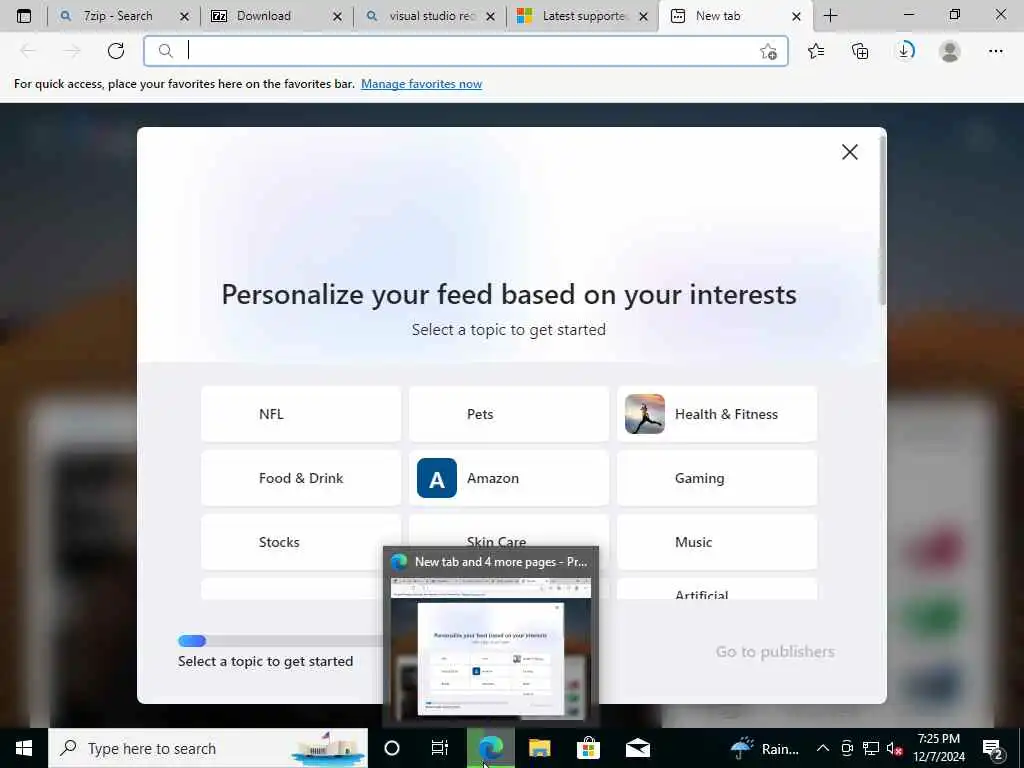Open the tab actions menu icon
The image size is (1024, 768).
[24, 16]
